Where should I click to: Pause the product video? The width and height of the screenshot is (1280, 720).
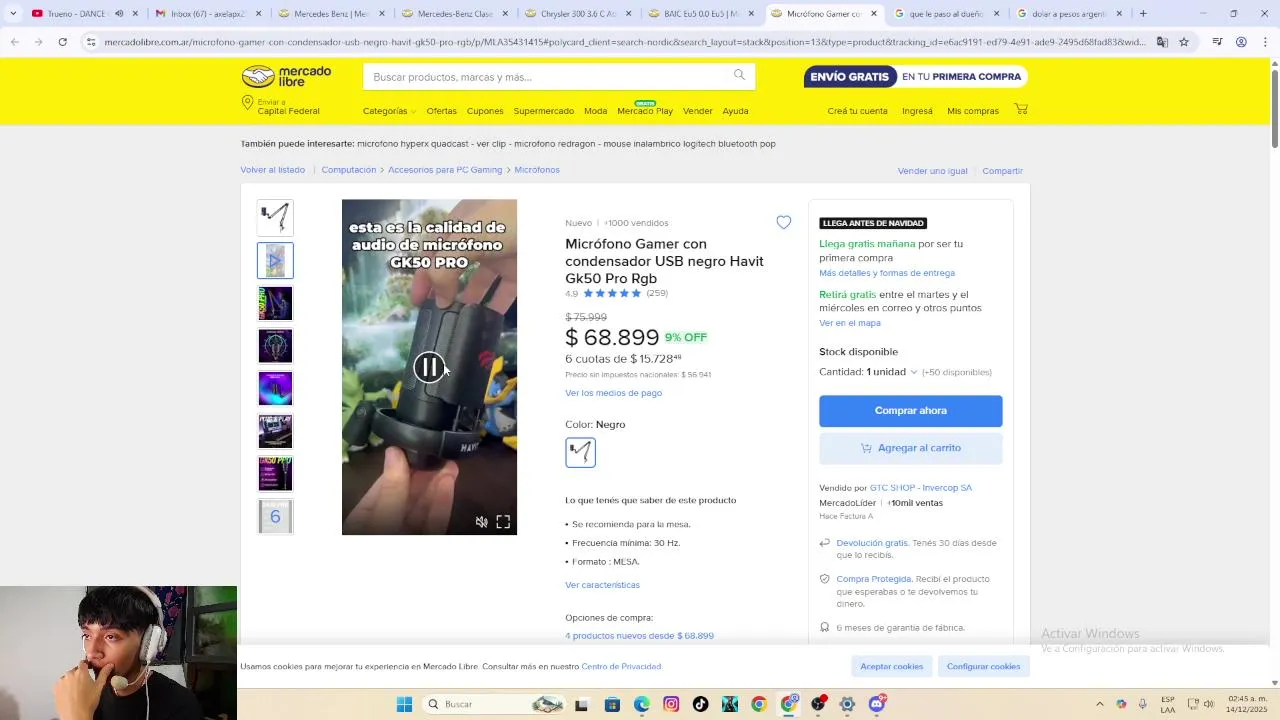tap(429, 367)
